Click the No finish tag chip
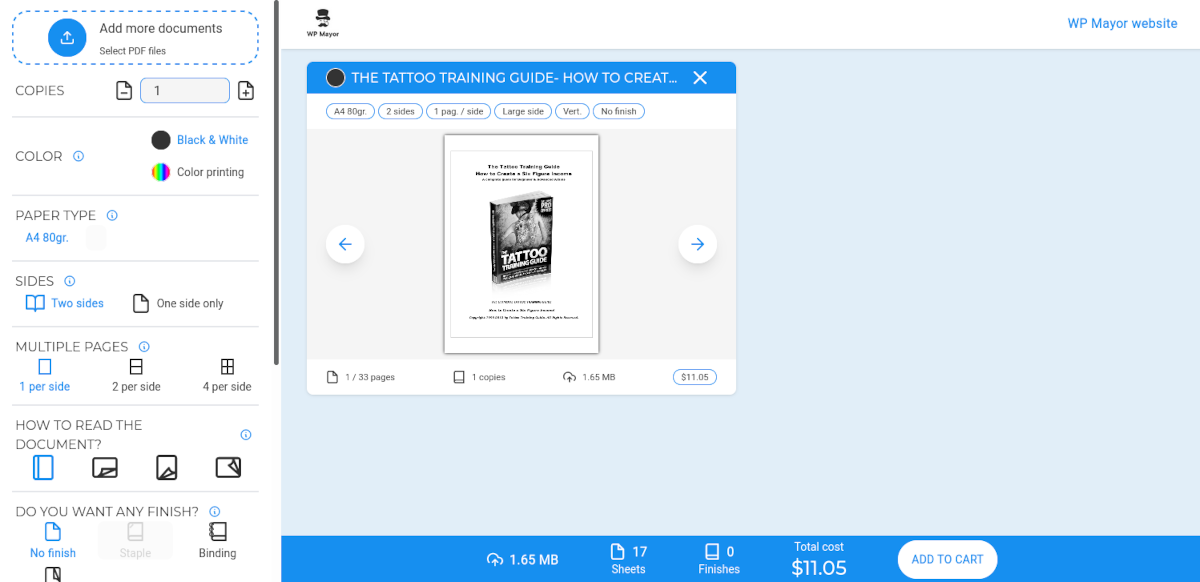The image size is (1200, 582). (x=619, y=111)
